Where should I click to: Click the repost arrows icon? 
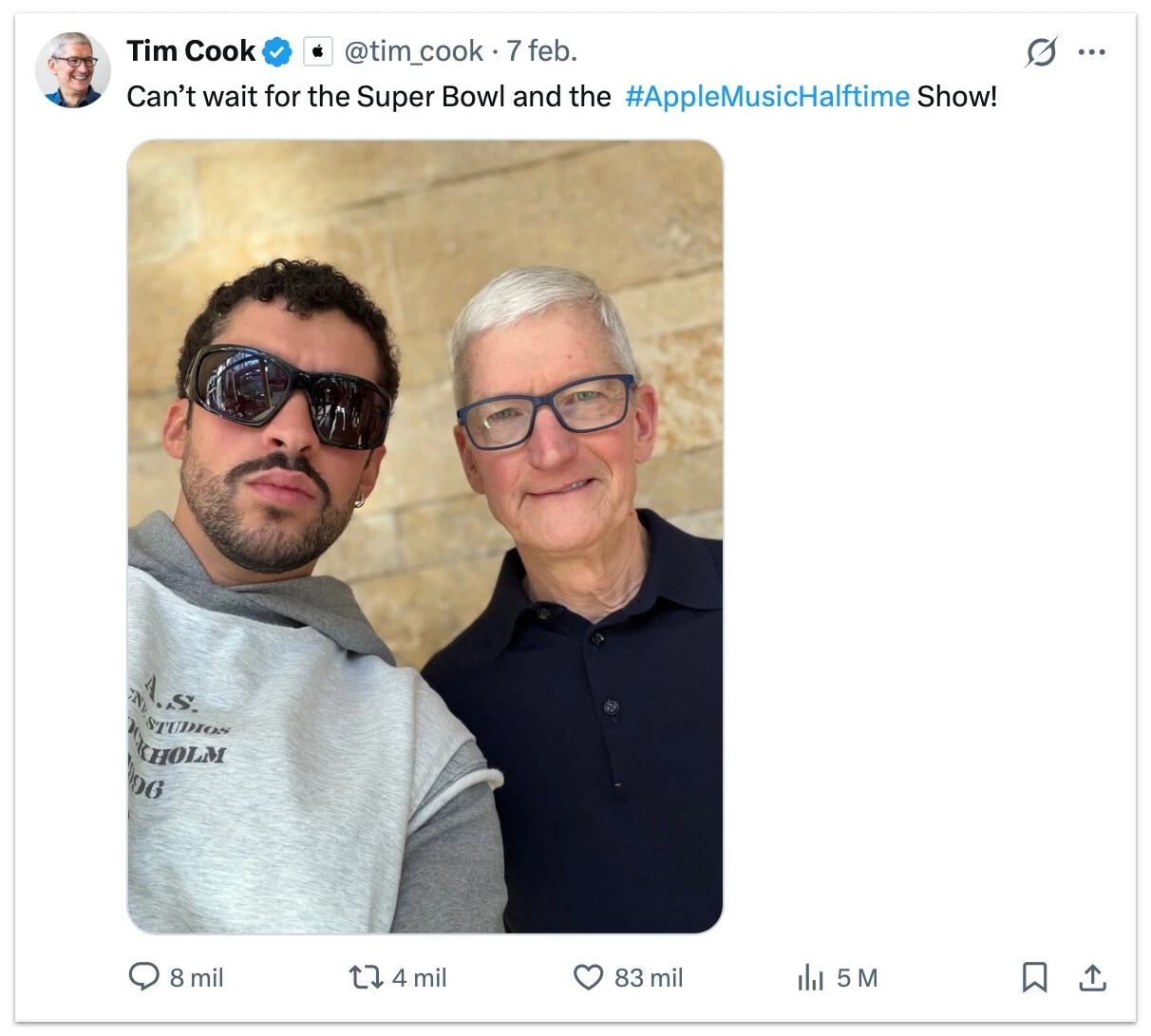click(x=366, y=977)
